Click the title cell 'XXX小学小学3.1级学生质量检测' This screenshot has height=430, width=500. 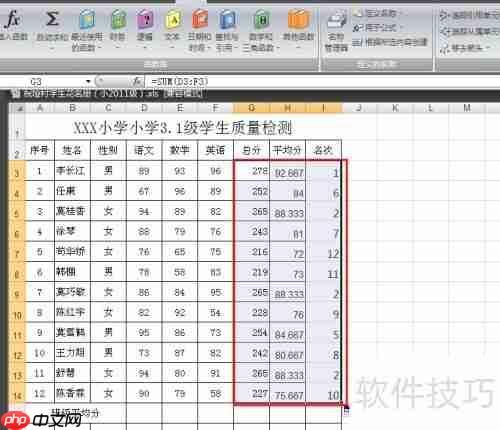coord(183,127)
